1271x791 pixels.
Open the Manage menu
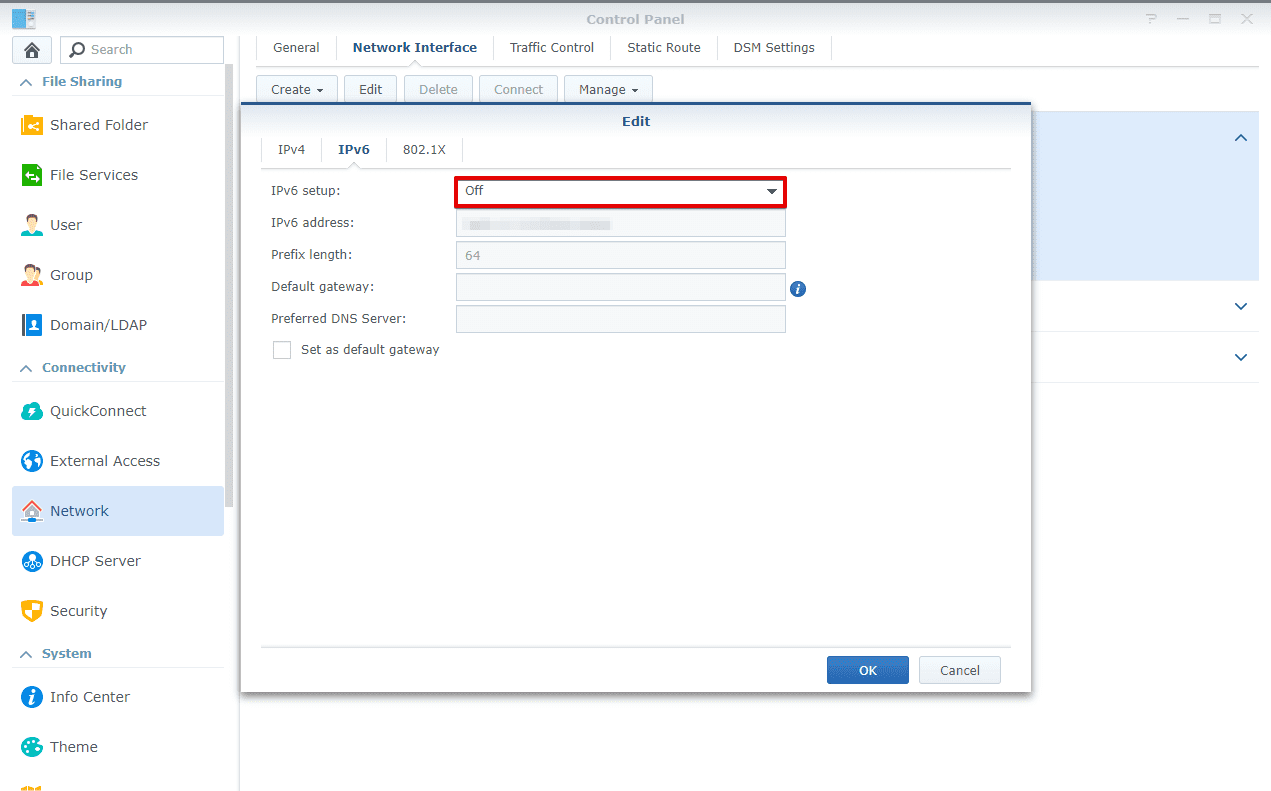(x=608, y=89)
